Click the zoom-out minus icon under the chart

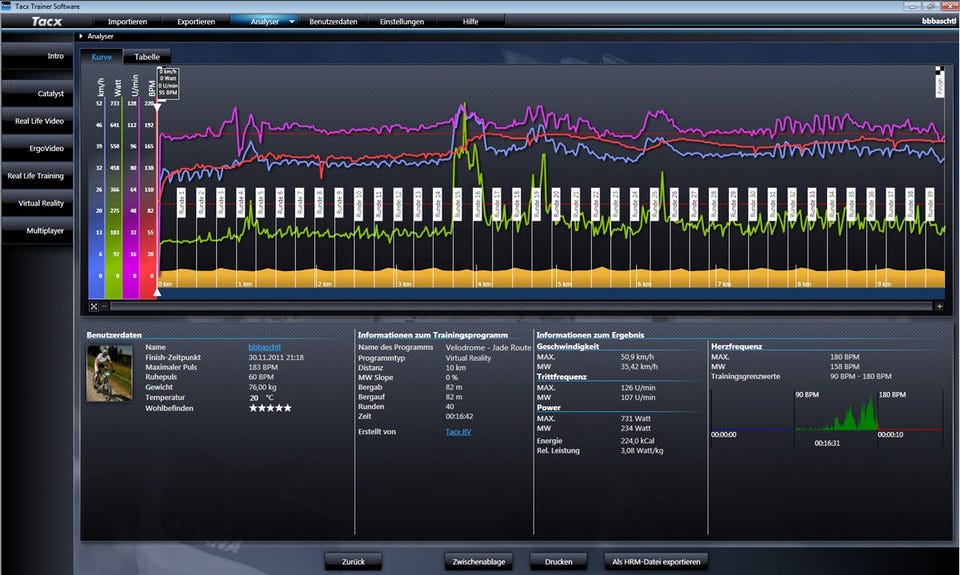[104, 307]
